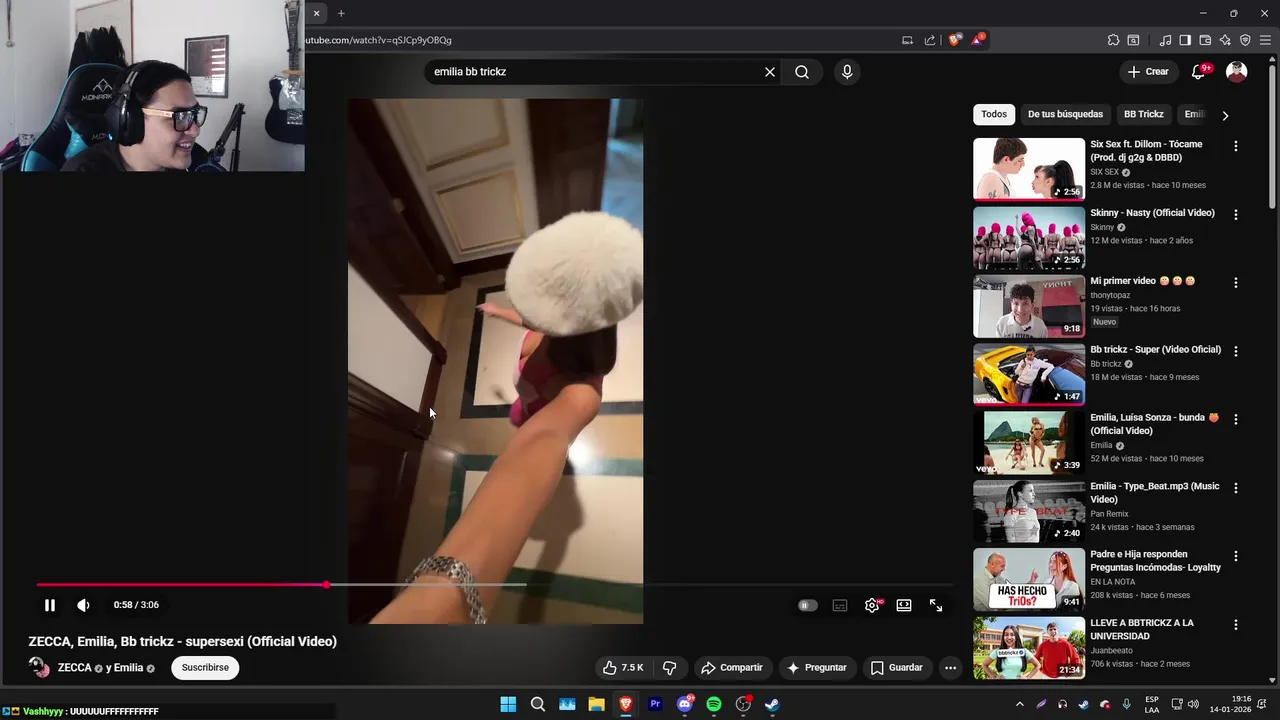Select the 'BB Trickz' filter chip

coord(1144,114)
